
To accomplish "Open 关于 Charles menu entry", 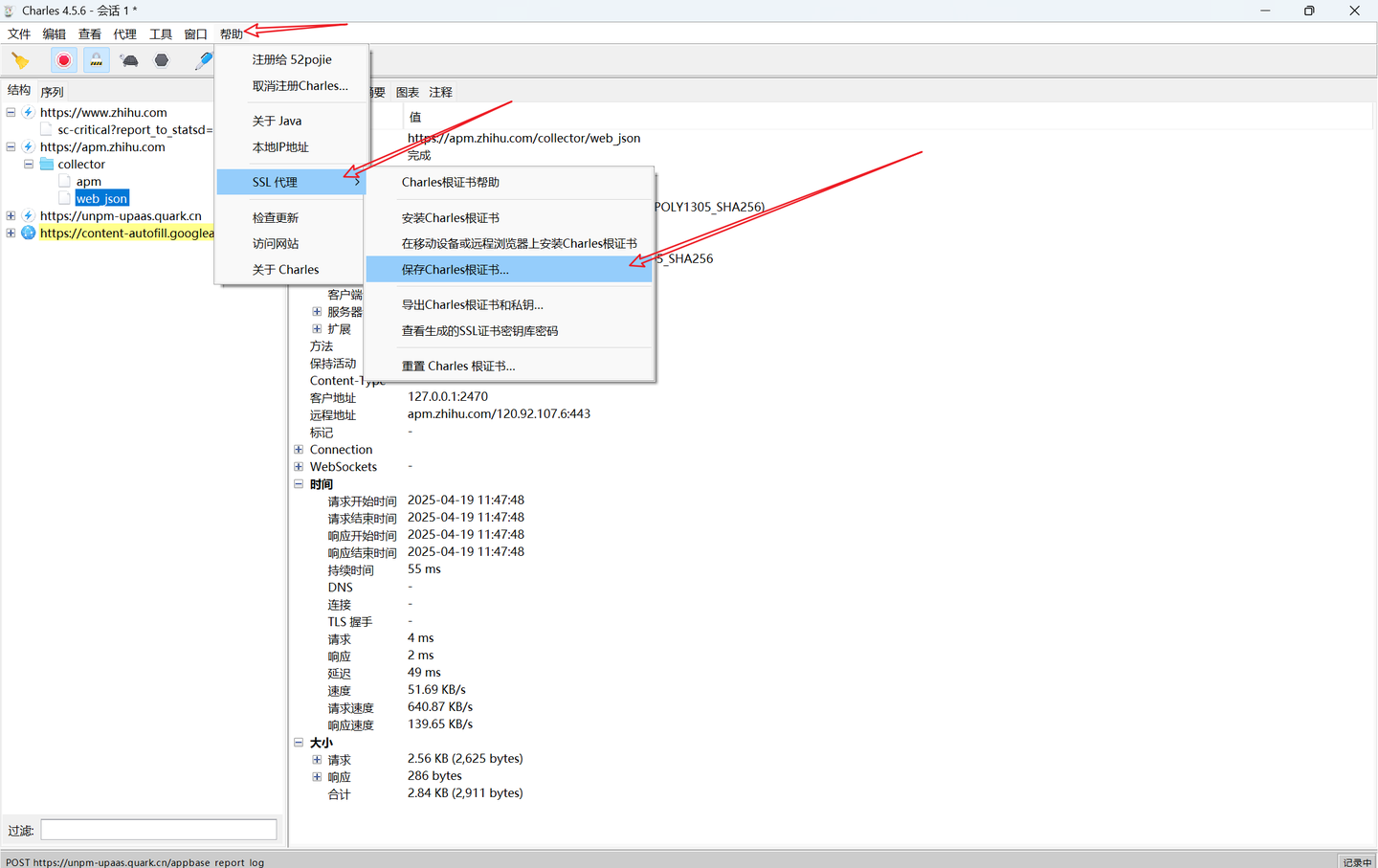I will tap(292, 269).
